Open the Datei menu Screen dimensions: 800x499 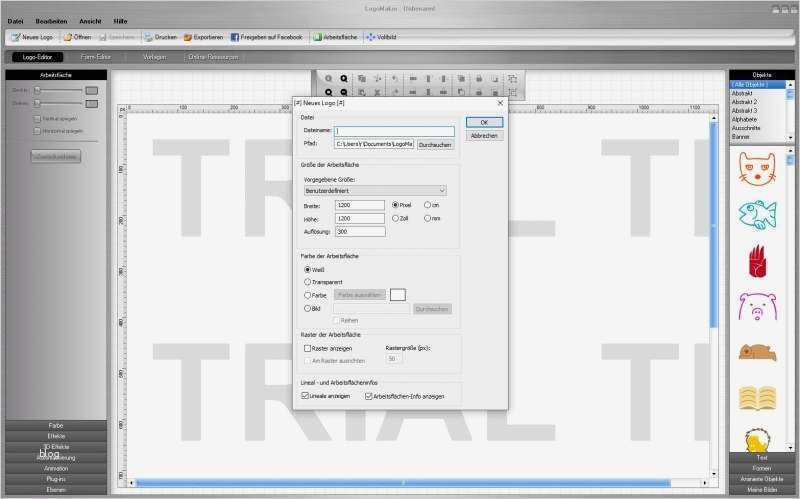pos(15,21)
